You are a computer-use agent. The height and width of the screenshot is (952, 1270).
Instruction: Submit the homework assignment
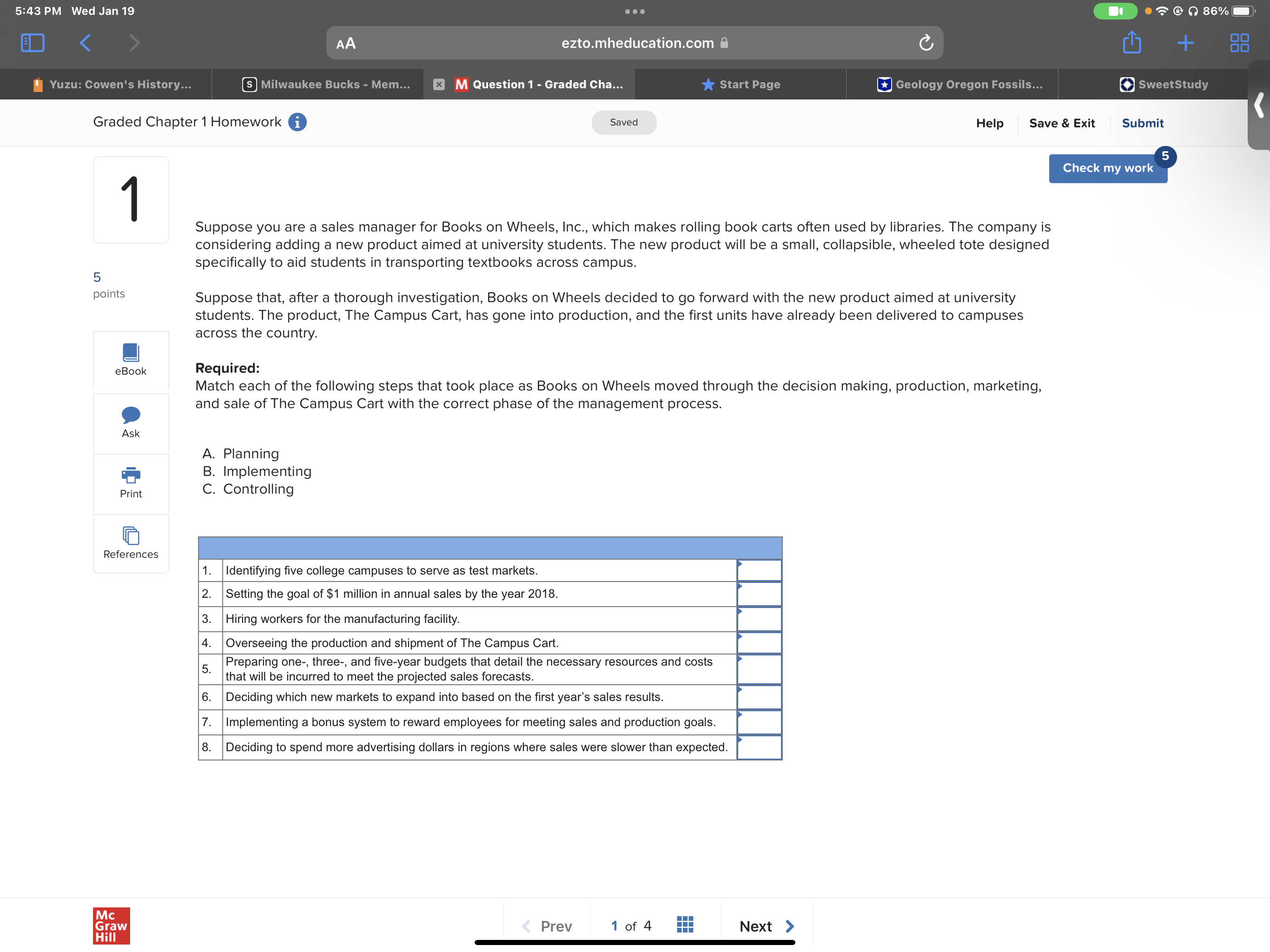coord(1143,124)
